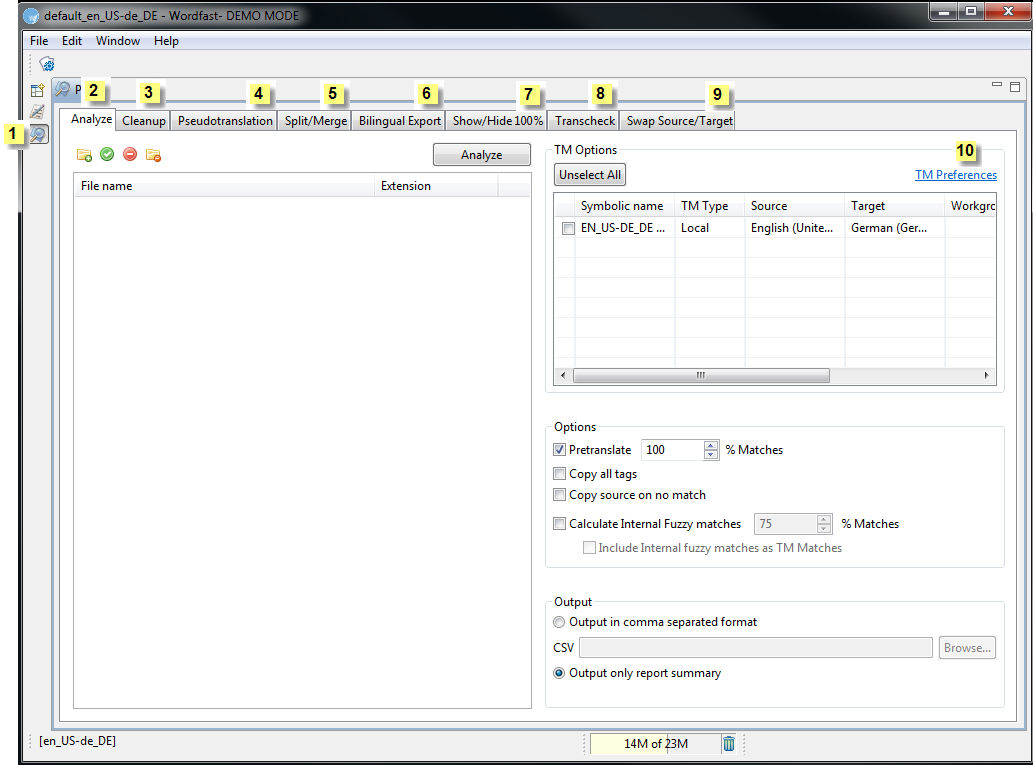The width and height of the screenshot is (1033, 765).
Task: Open the Window menu
Action: click(118, 41)
